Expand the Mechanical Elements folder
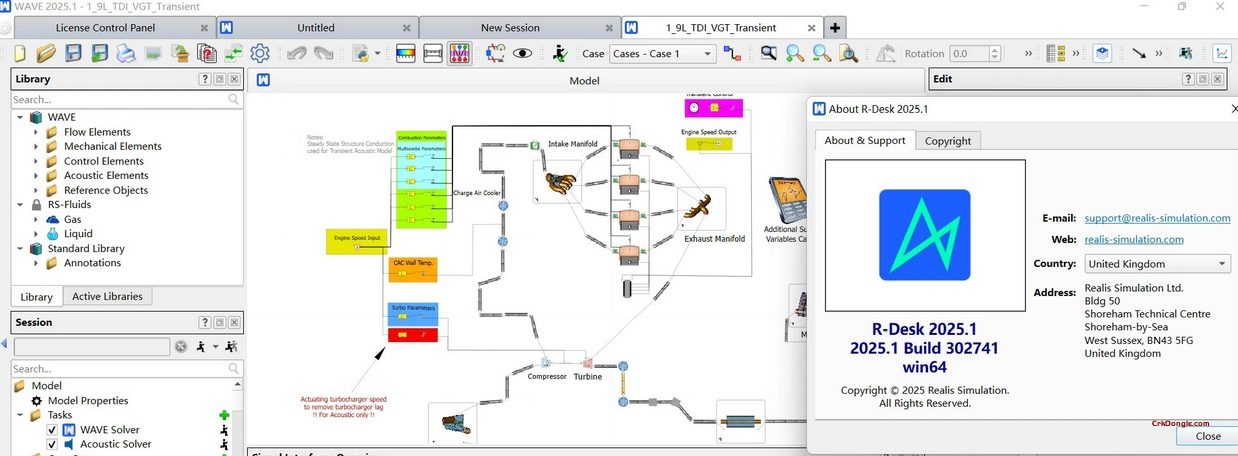Screen dimensions: 1238x456 (x=36, y=146)
